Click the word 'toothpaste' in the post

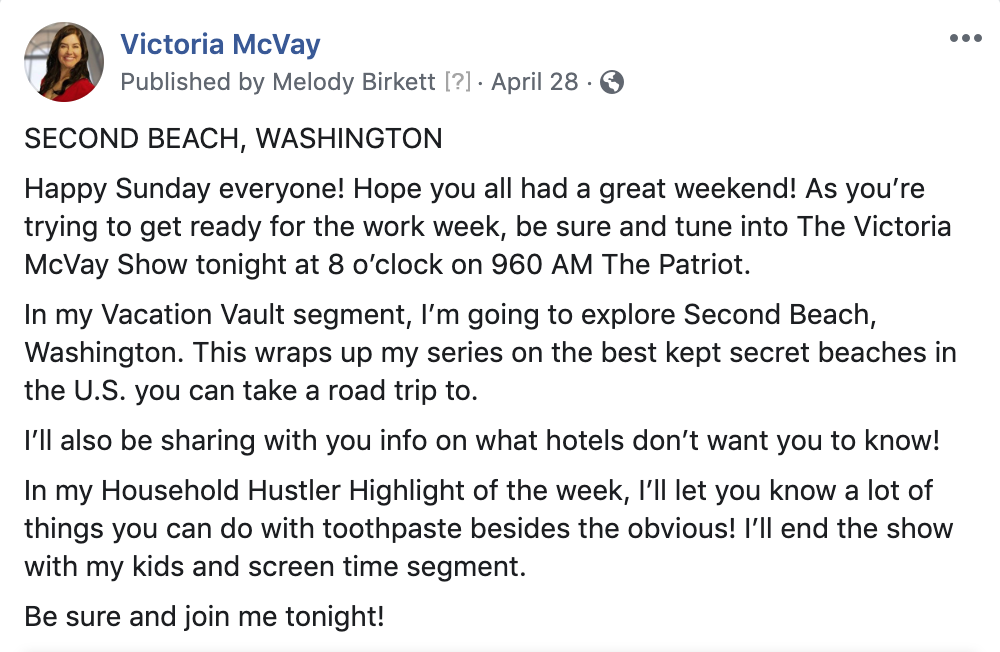pyautogui.click(x=390, y=529)
